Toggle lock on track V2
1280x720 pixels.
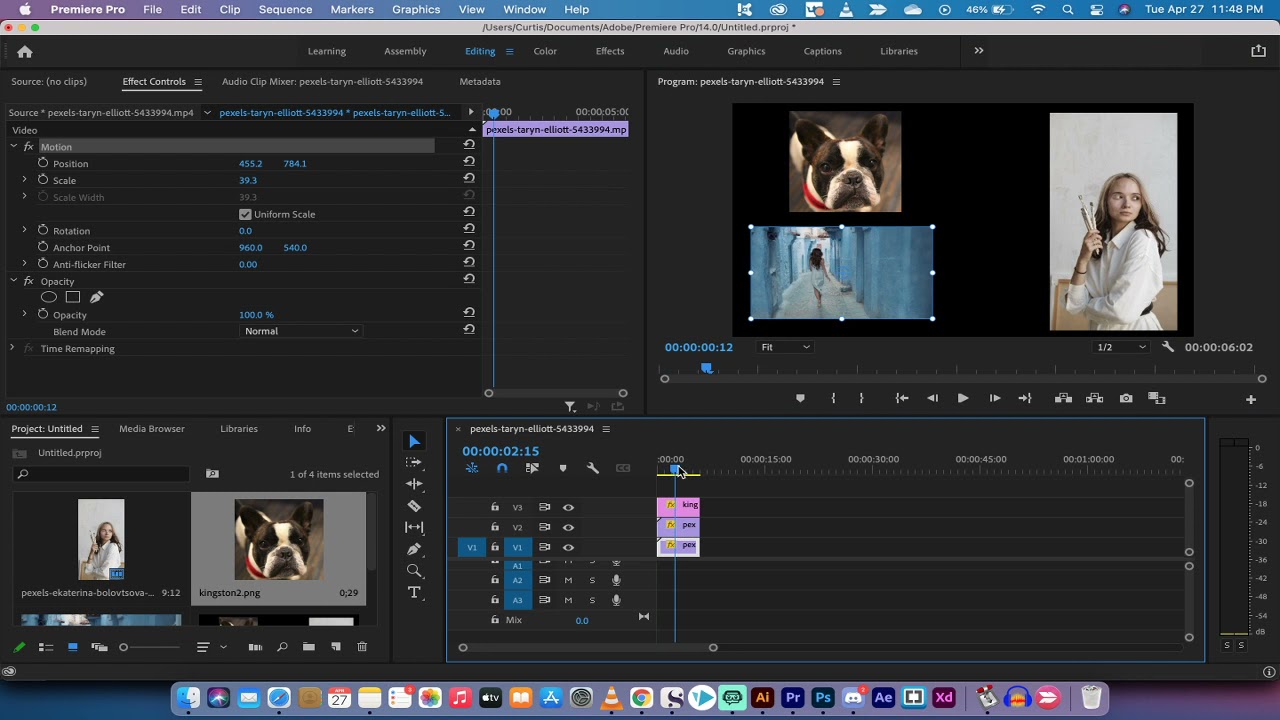click(494, 527)
